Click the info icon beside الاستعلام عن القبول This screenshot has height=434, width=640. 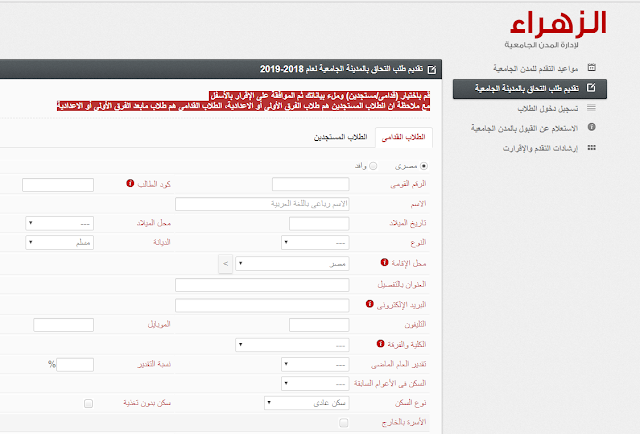coord(591,127)
